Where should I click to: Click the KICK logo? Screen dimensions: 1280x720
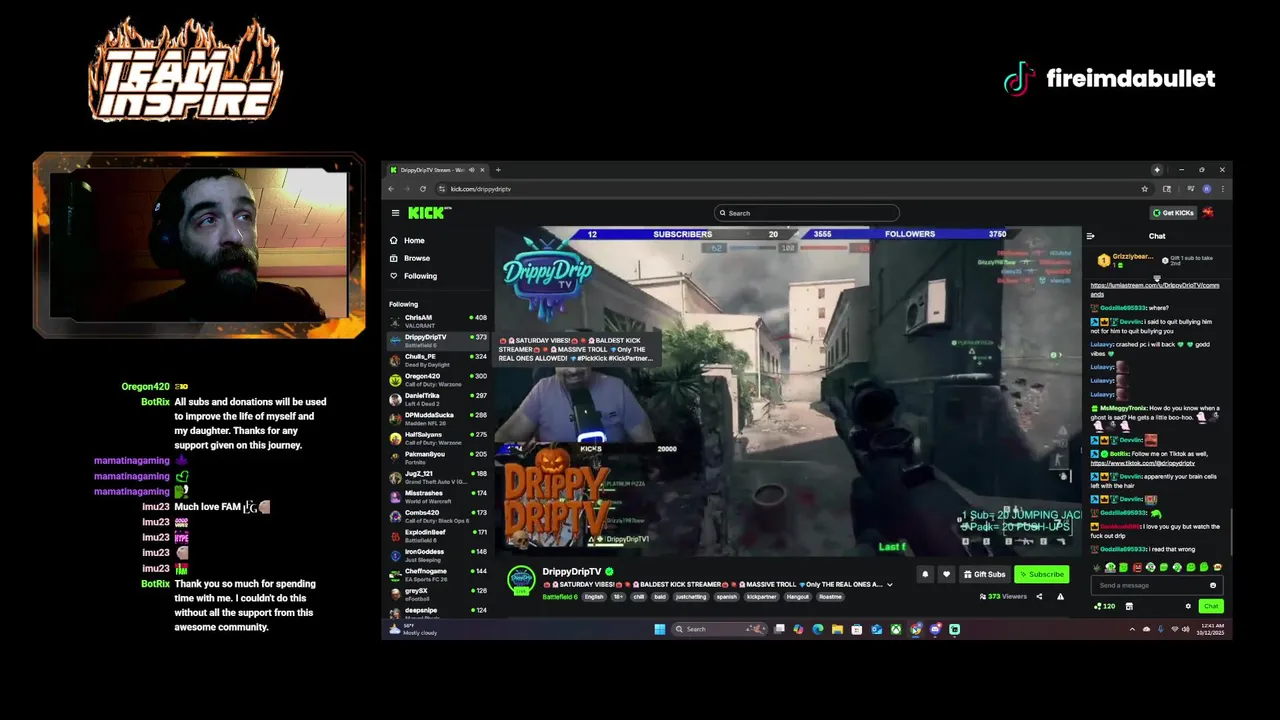[428, 213]
